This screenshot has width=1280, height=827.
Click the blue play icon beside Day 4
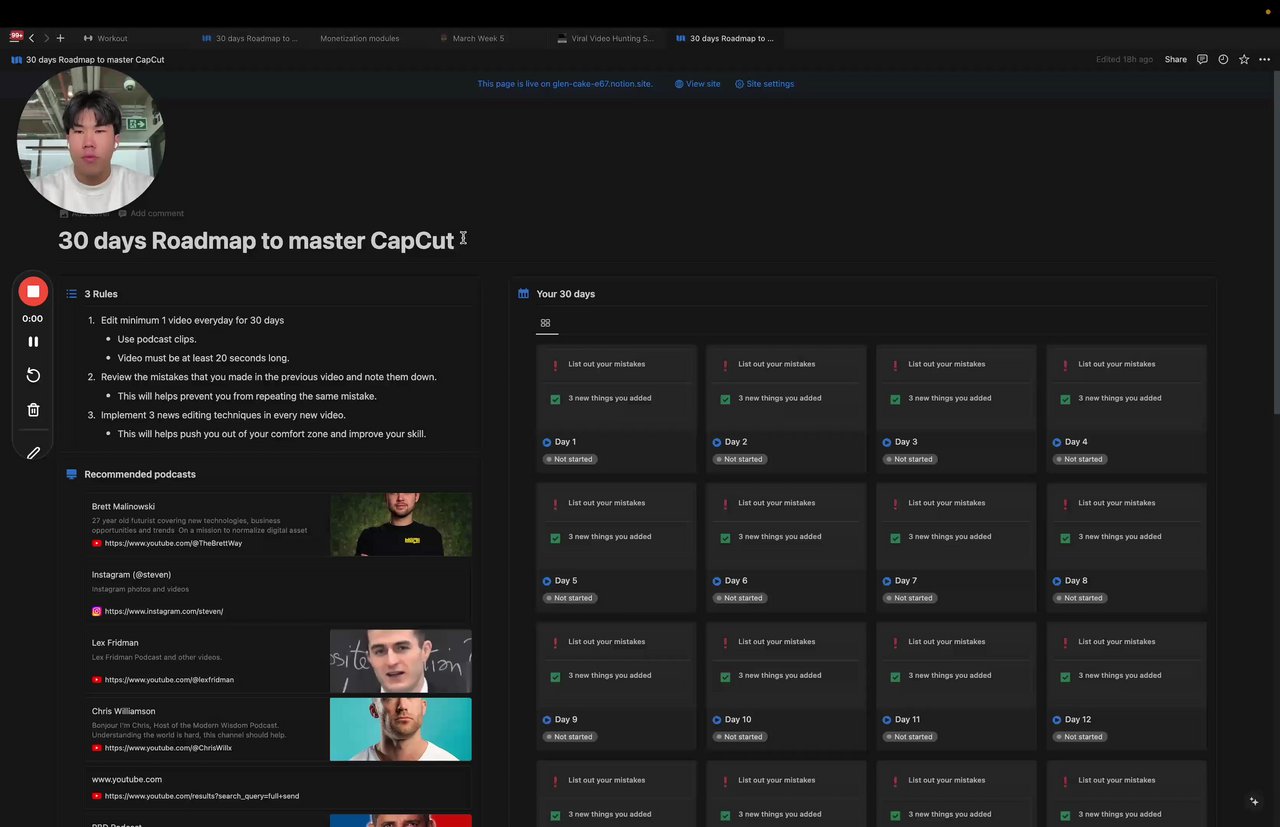(1057, 442)
